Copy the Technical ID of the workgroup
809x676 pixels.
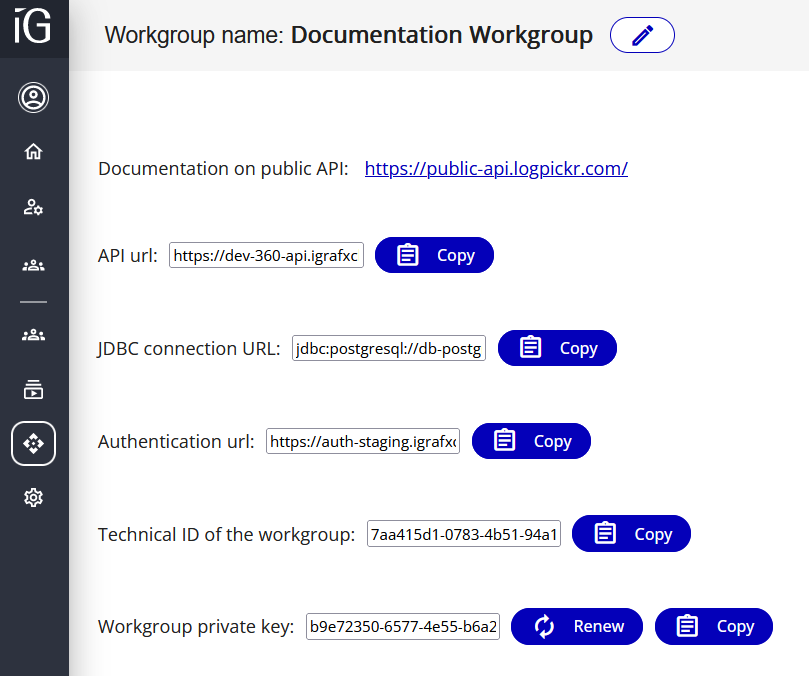click(632, 534)
